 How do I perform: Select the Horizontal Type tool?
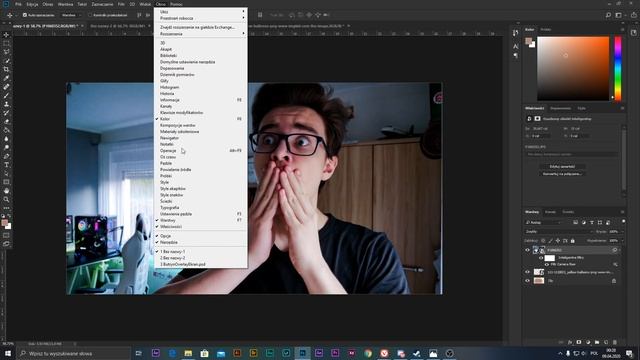[x=6, y=165]
